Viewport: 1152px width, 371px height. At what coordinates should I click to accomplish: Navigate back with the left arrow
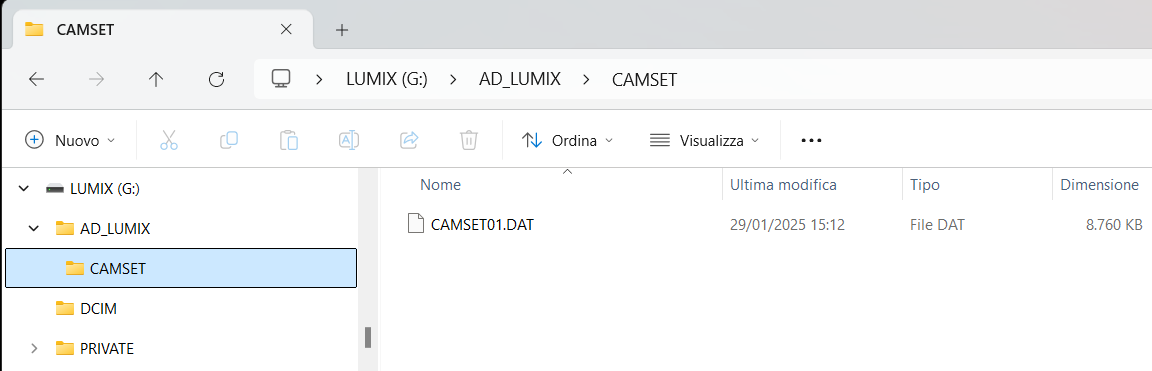click(x=36, y=79)
